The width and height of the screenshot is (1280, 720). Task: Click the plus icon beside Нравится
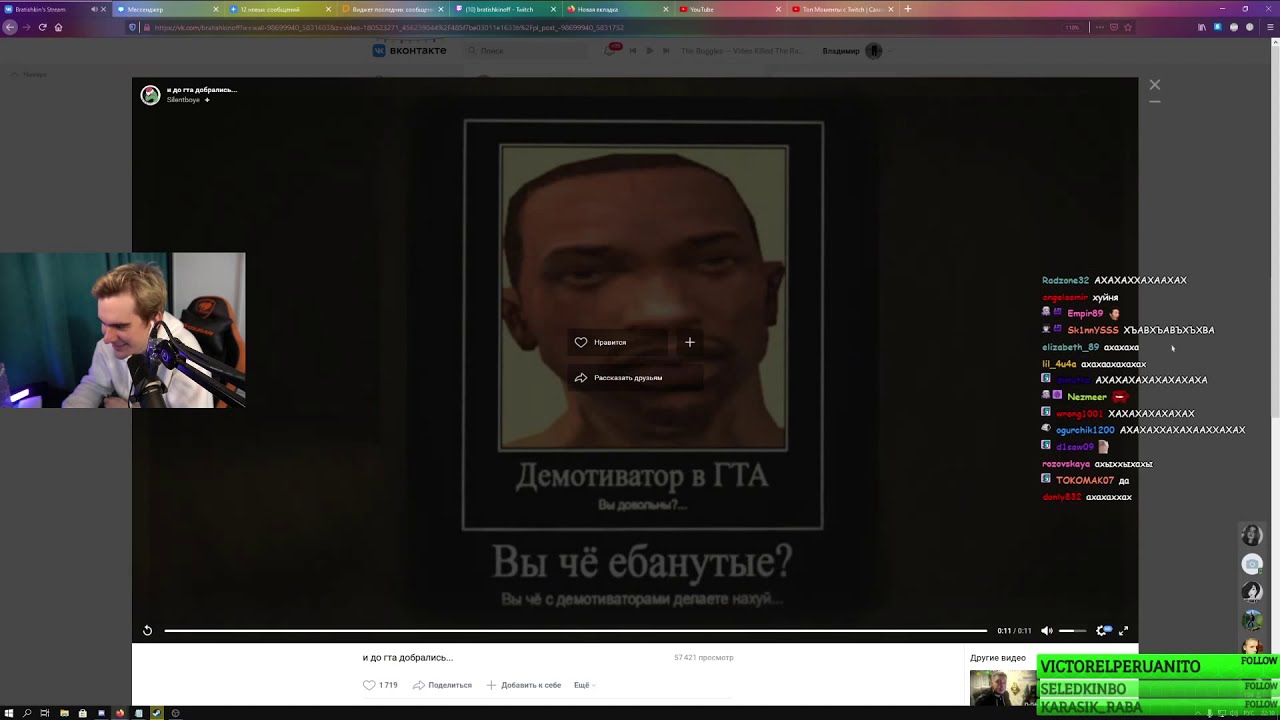pos(689,342)
